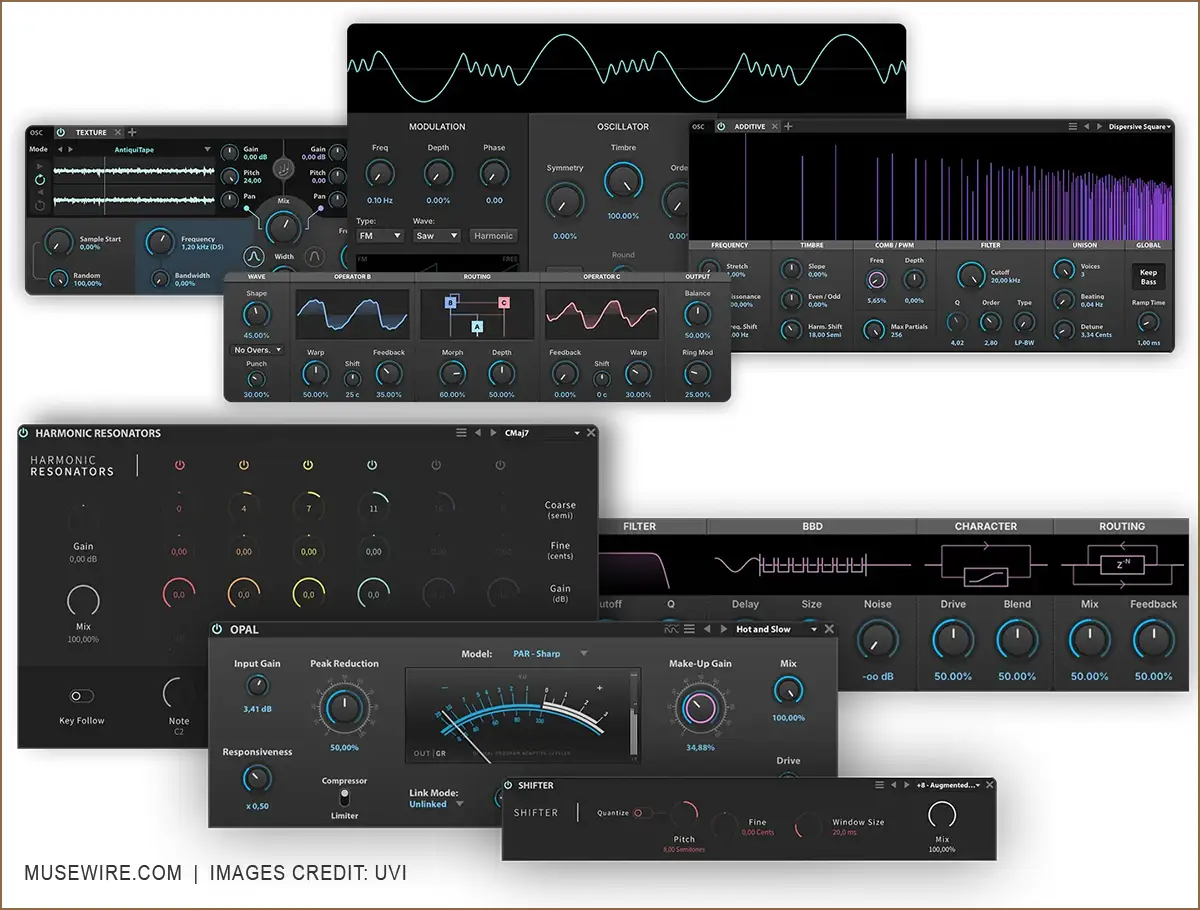Go to previous Opal preset arrow
Image resolution: width=1200 pixels, height=910 pixels.
click(708, 630)
